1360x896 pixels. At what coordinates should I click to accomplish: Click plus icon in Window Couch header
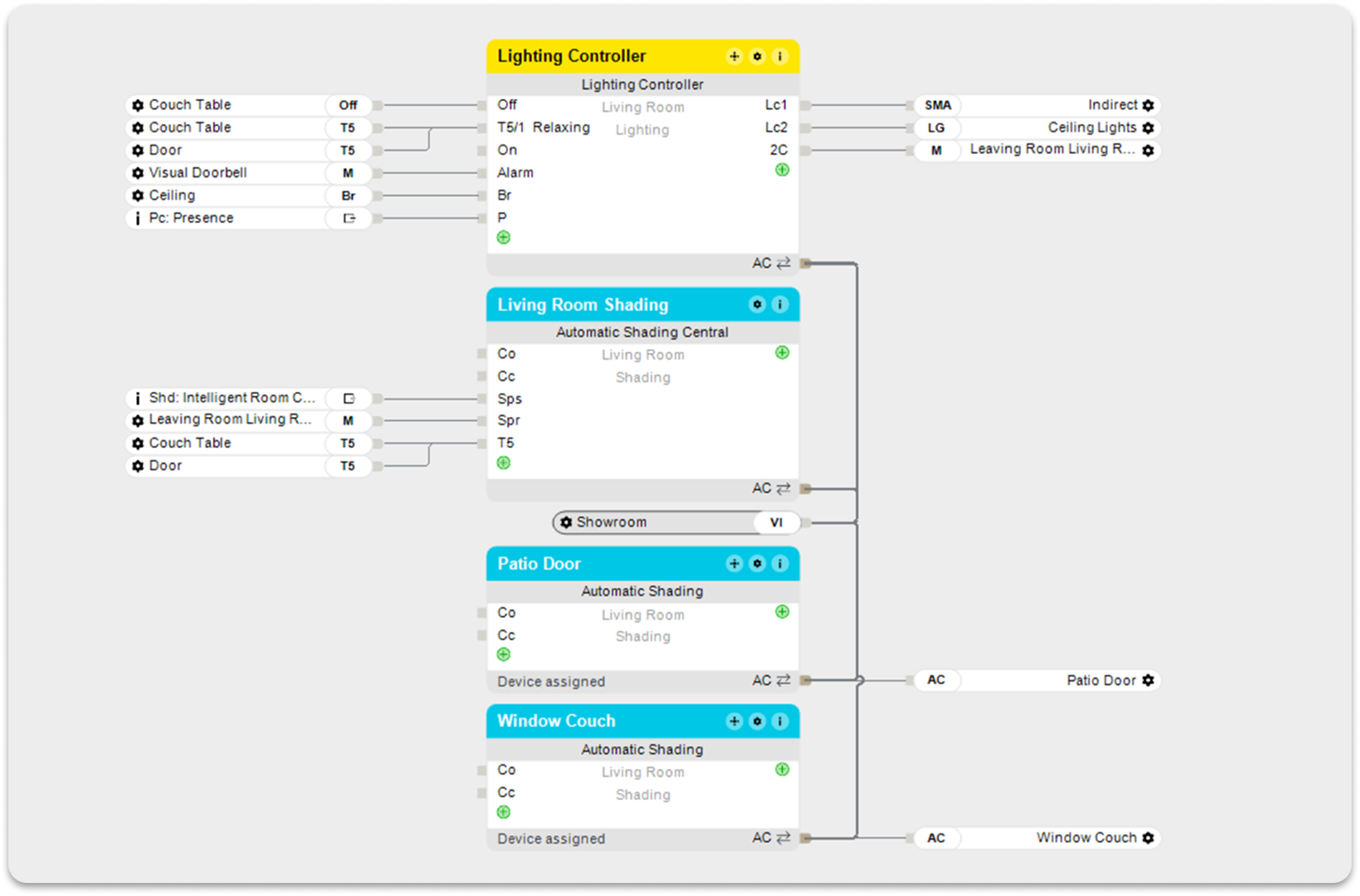(735, 721)
